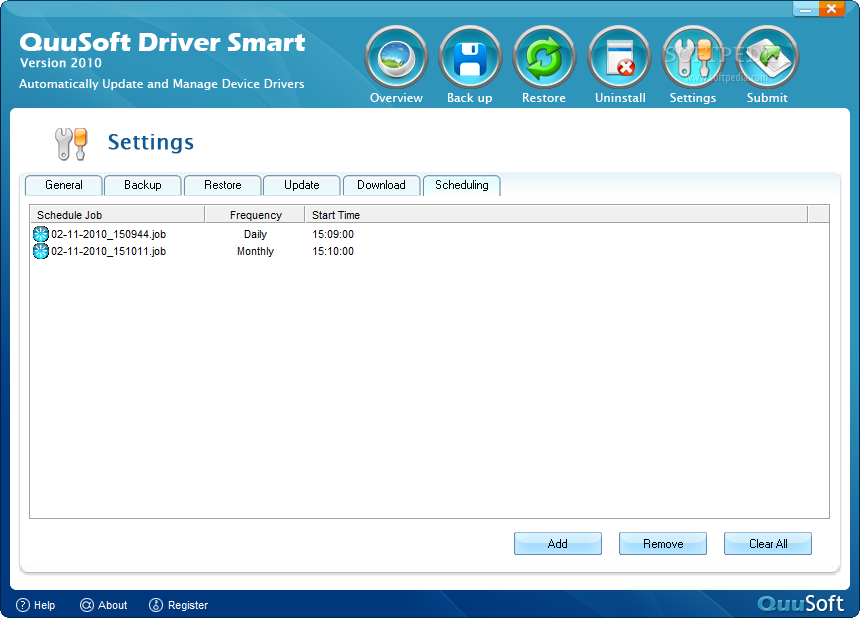Add a new scheduled job
860x618 pixels.
[x=557, y=543]
